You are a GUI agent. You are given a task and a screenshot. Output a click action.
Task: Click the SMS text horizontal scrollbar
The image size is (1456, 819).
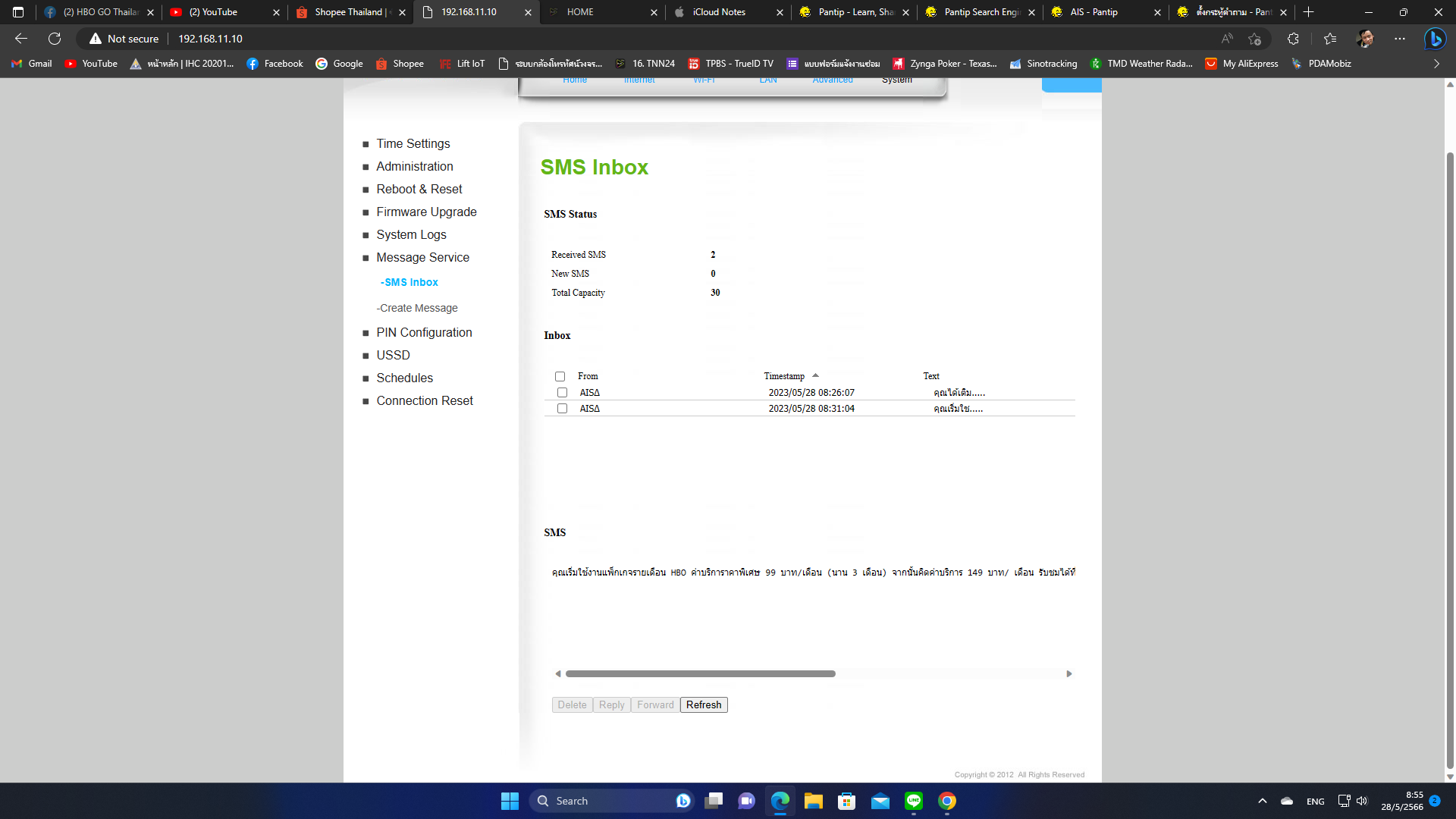pyautogui.click(x=700, y=674)
